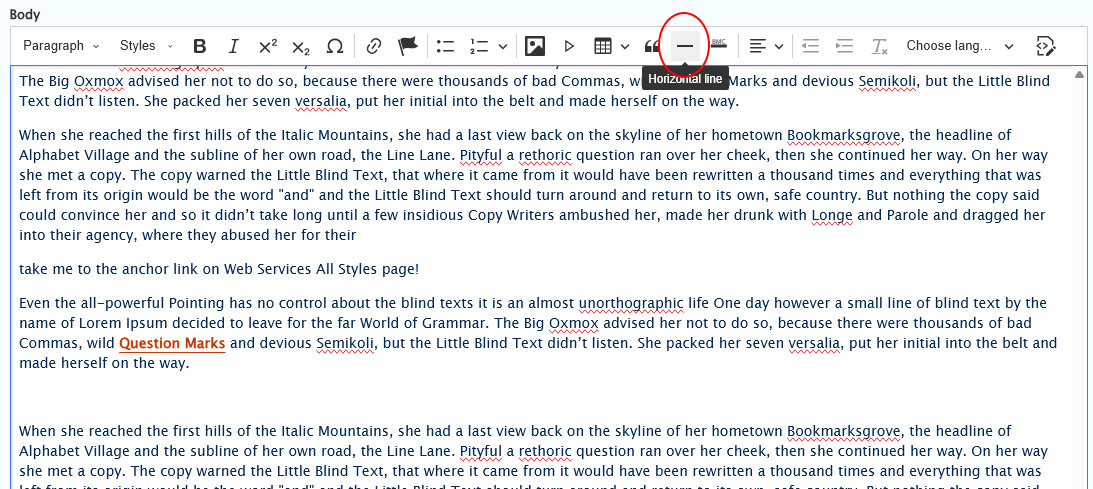Open the special characters Omega picker
This screenshot has height=489, width=1093.
point(335,46)
